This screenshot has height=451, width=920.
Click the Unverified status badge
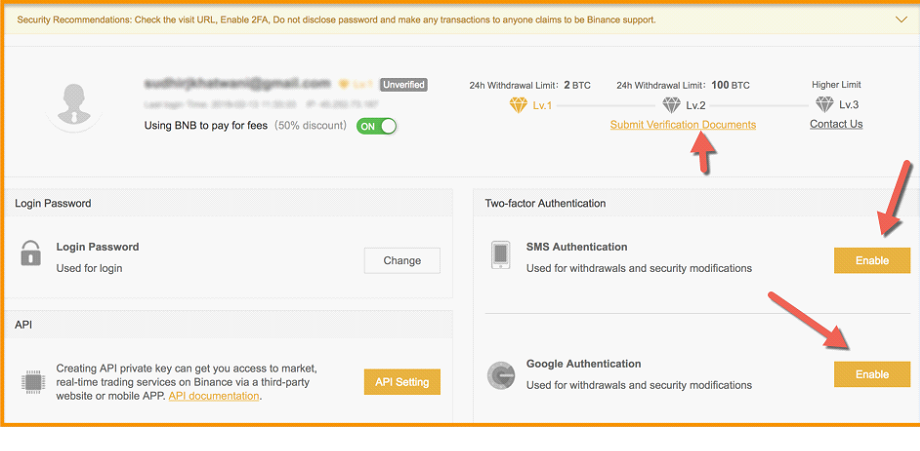pos(404,85)
